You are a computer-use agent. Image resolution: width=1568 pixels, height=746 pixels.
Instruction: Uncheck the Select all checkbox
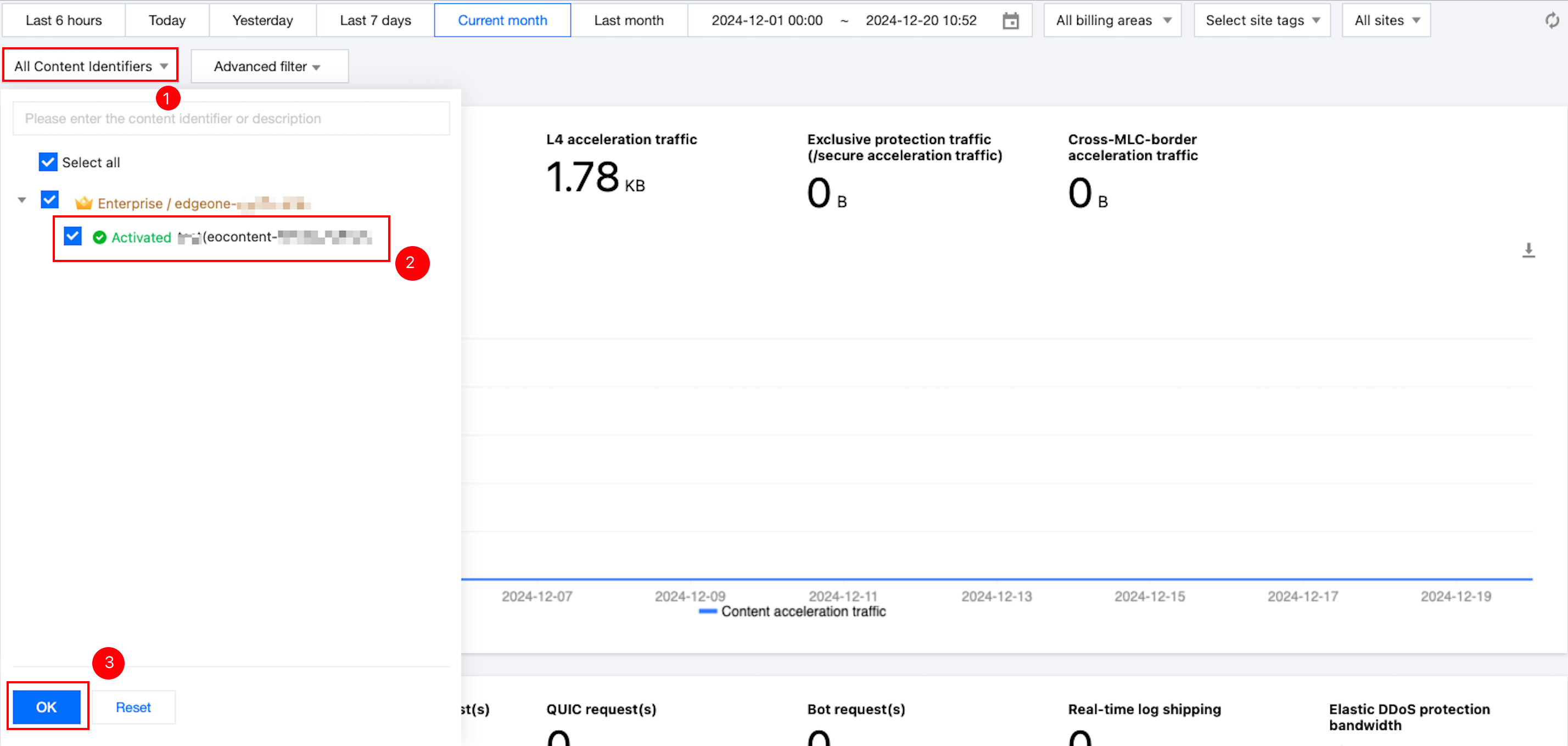(48, 162)
